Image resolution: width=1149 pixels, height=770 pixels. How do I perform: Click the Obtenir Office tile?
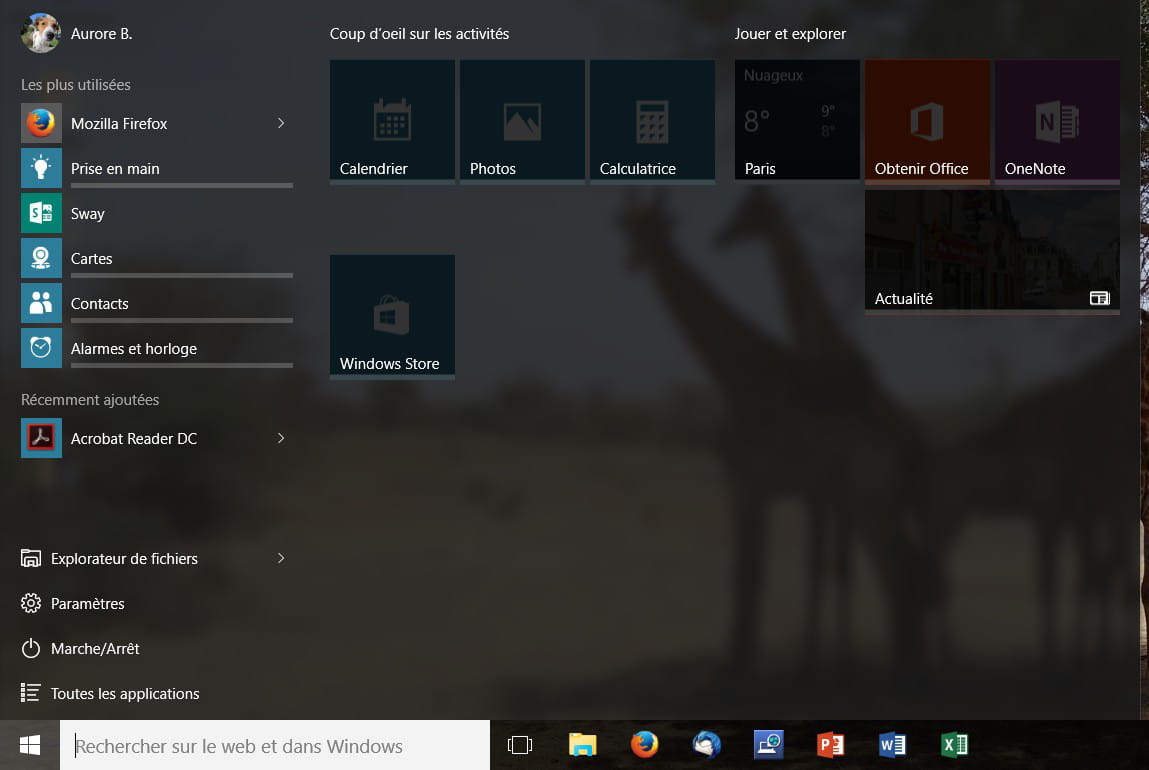click(x=927, y=120)
